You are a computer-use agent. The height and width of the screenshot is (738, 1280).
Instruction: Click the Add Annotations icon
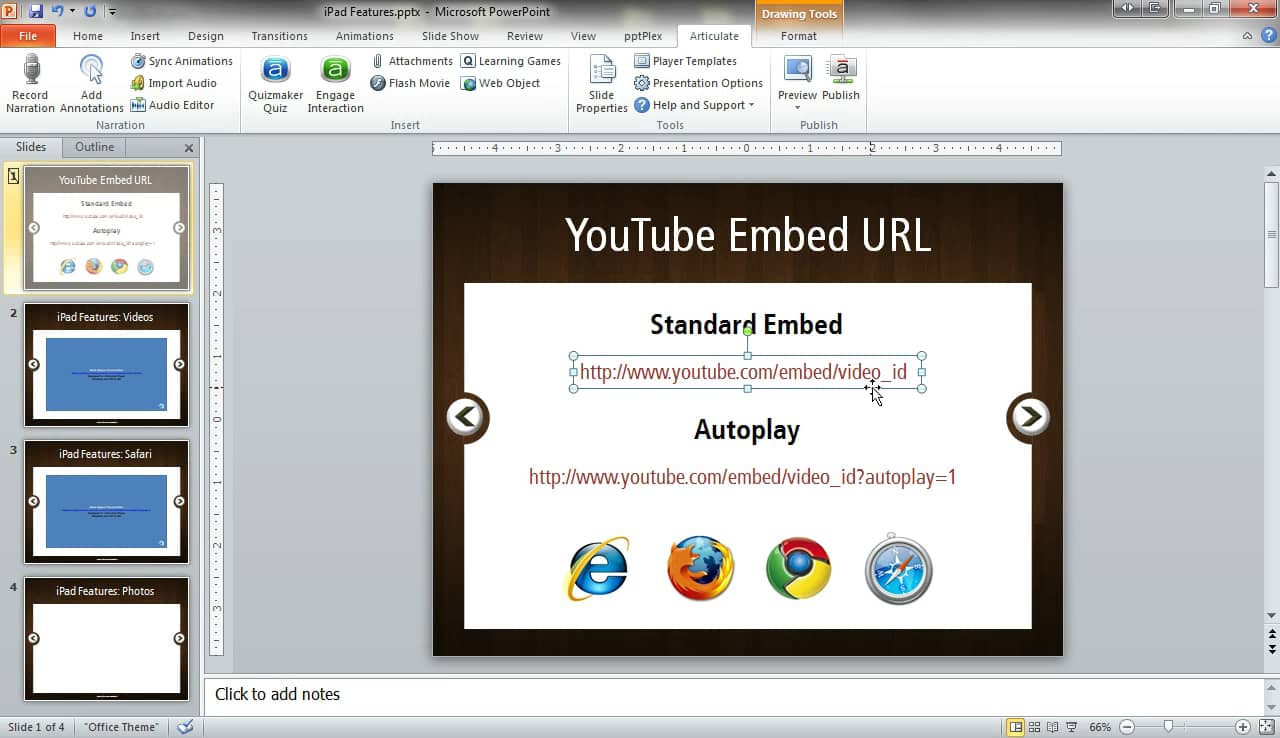[x=91, y=69]
